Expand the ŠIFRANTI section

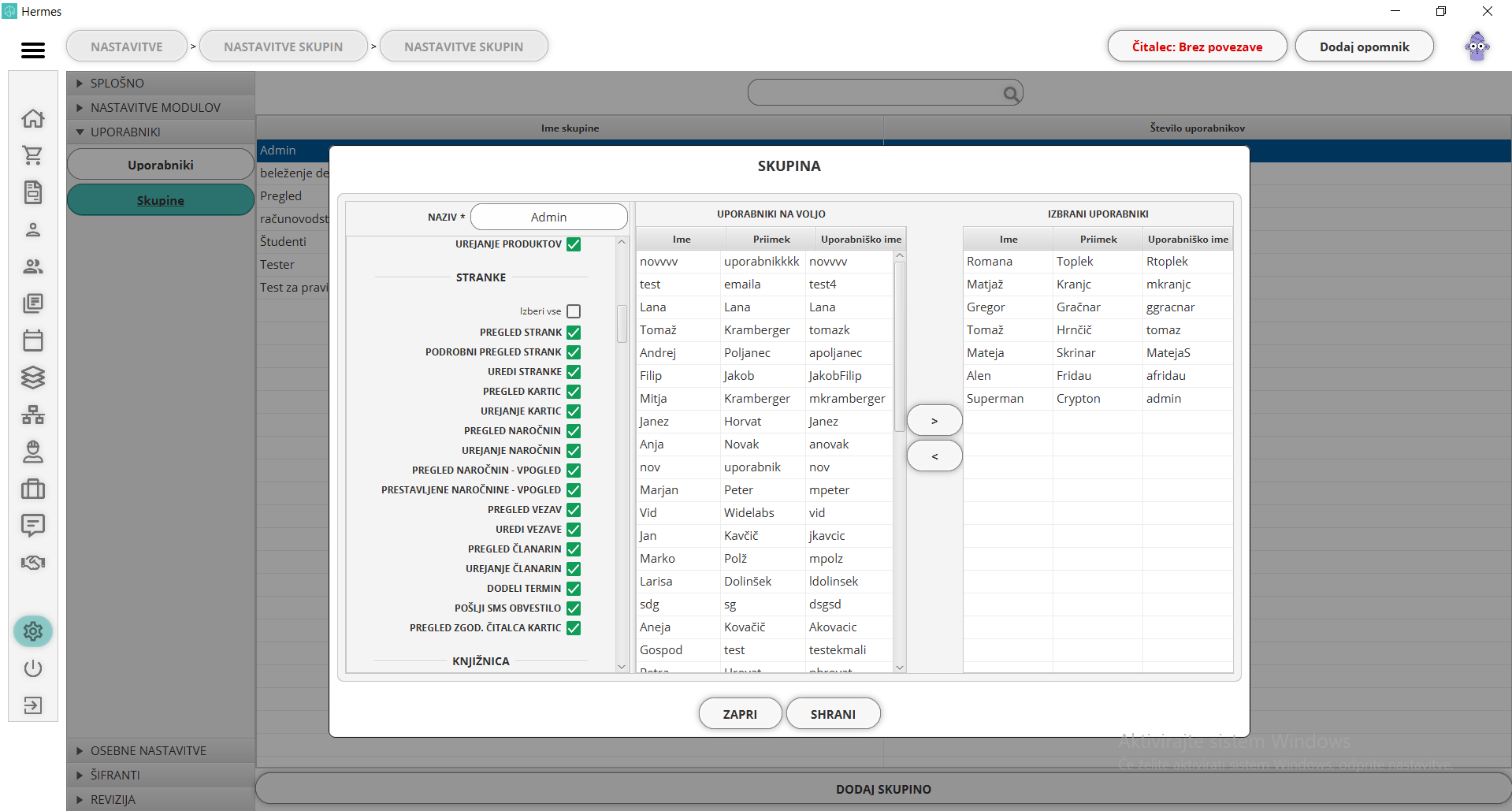pos(161,775)
